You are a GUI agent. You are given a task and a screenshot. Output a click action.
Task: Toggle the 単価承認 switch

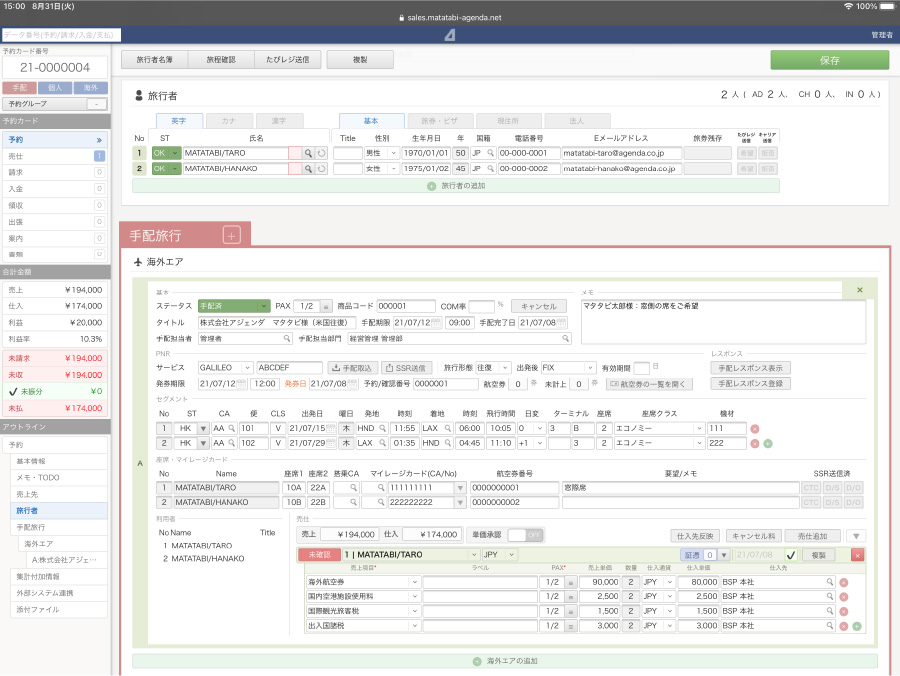pyautogui.click(x=526, y=535)
